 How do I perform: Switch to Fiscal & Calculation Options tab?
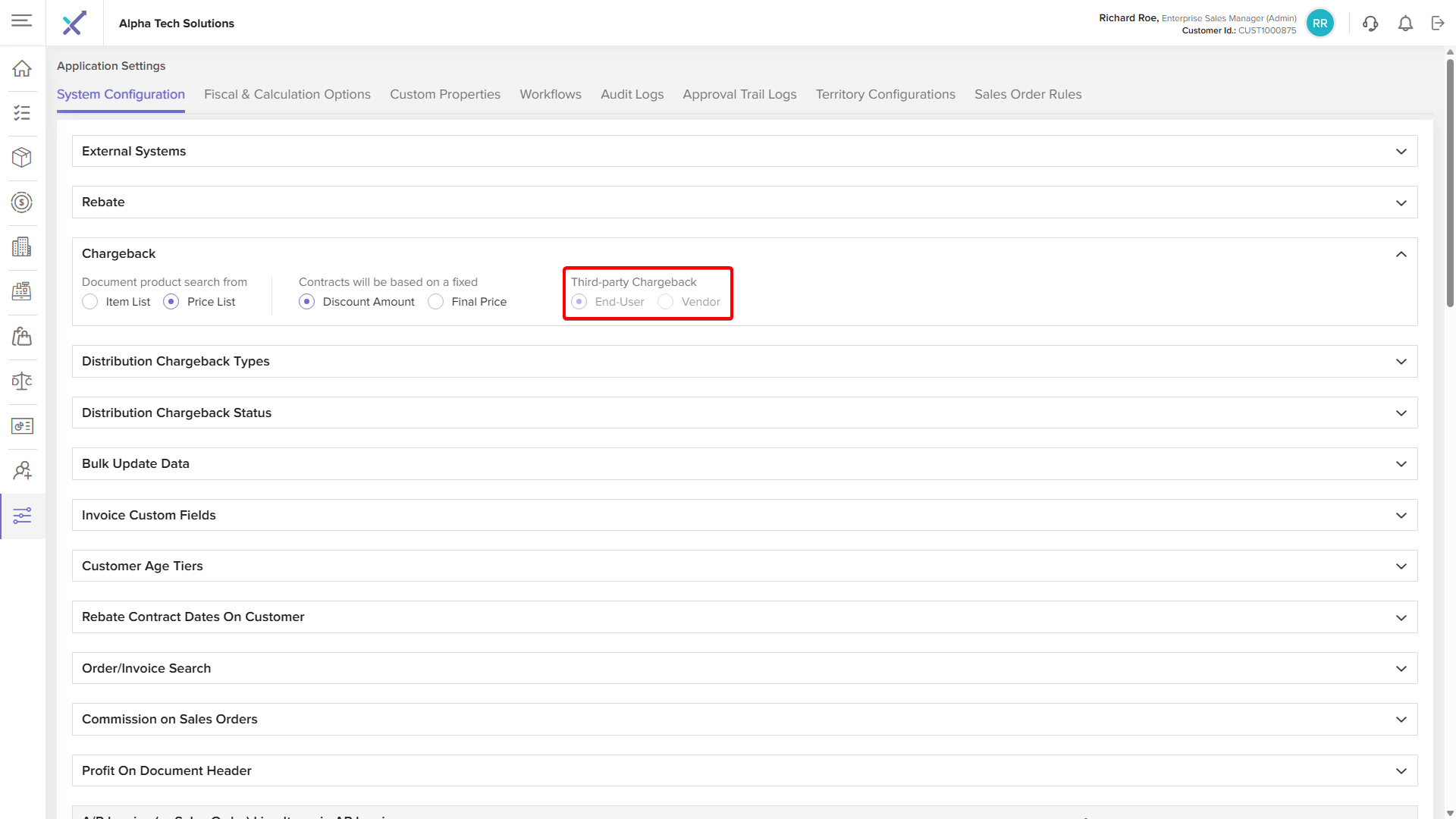pyautogui.click(x=287, y=95)
